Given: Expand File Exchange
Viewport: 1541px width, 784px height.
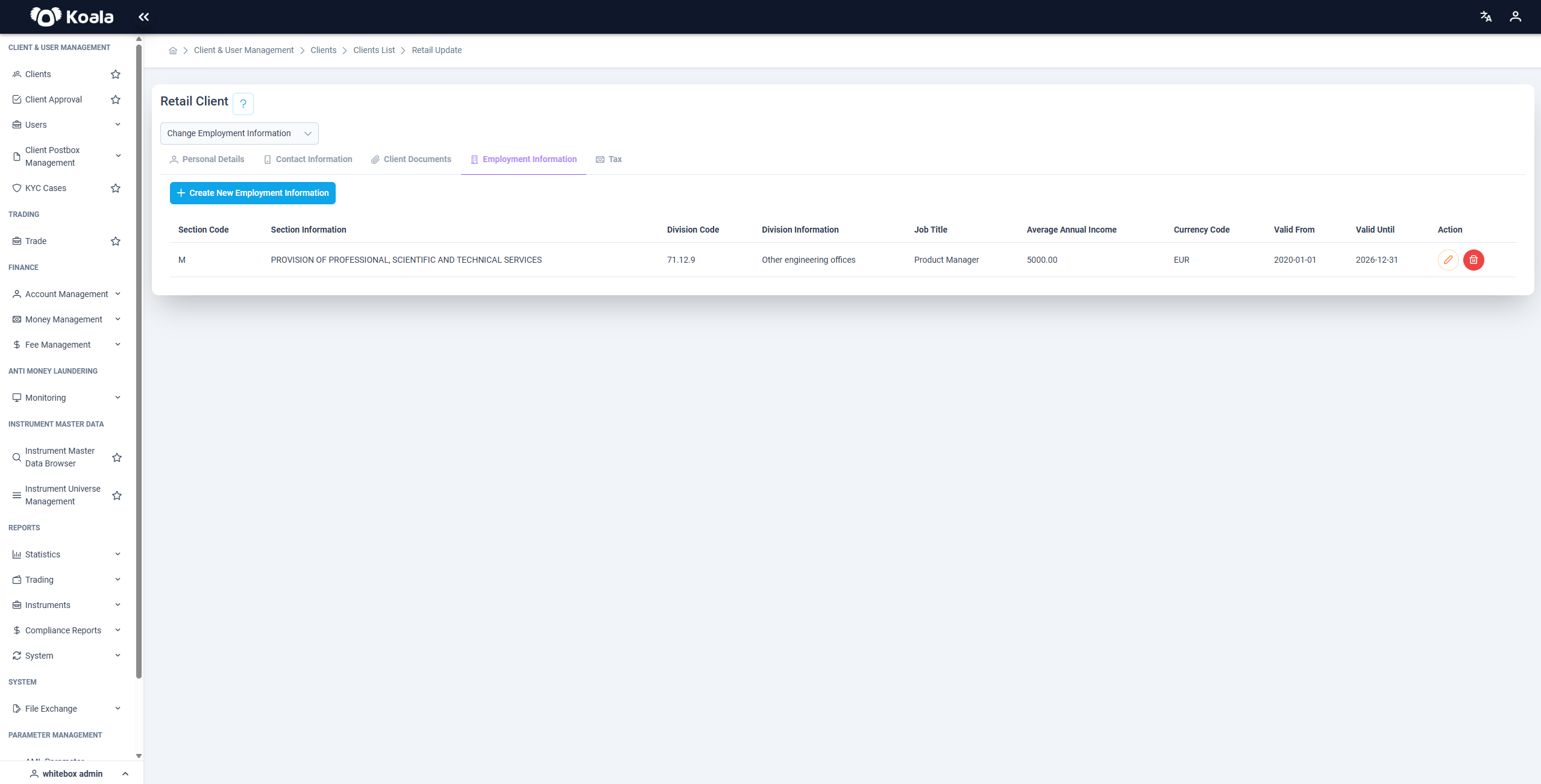Looking at the screenshot, I should click(66, 709).
